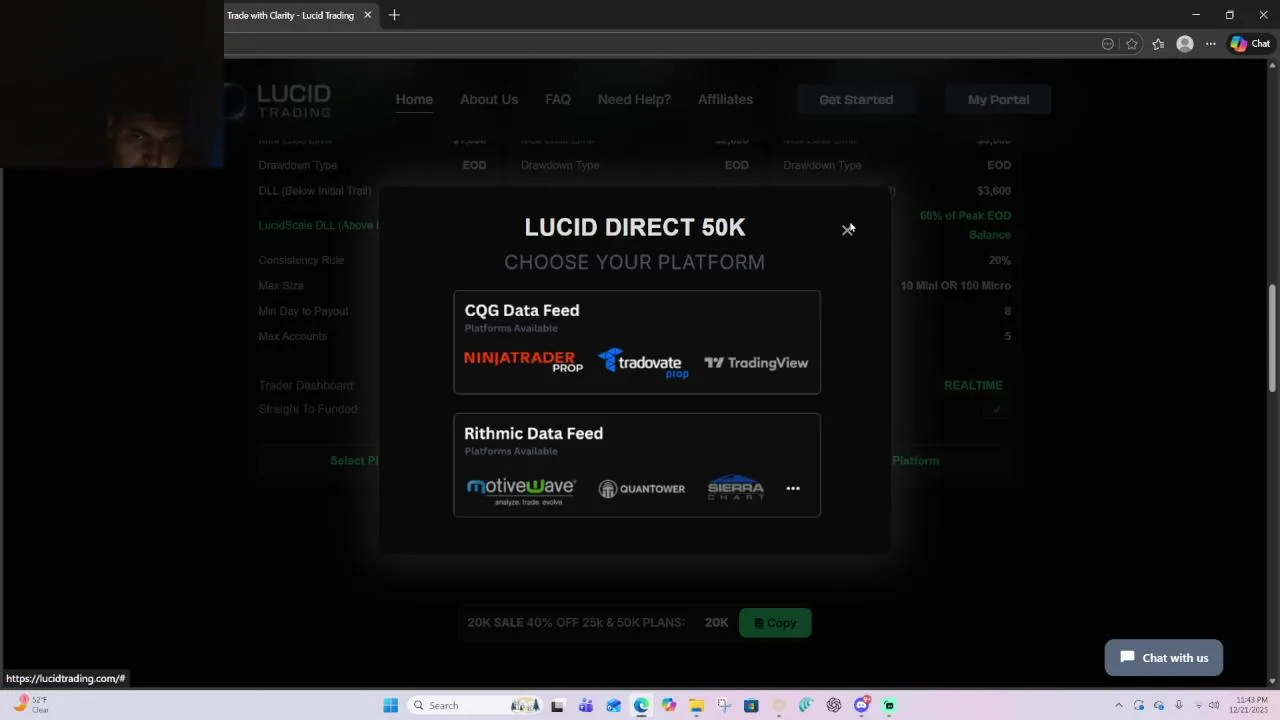Open Microsoft Teams from the taskbar
Image resolution: width=1280 pixels, height=720 pixels.
586,706
